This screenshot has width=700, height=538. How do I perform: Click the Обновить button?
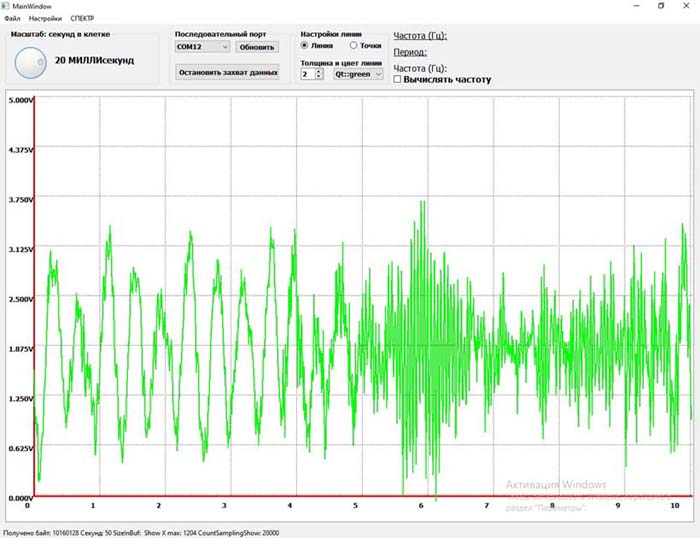point(257,47)
